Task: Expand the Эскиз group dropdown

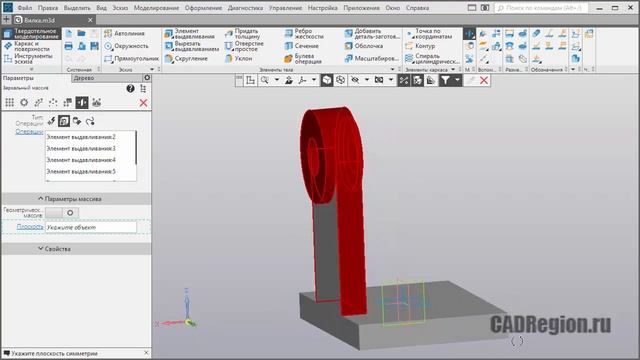Action: pyautogui.click(x=152, y=69)
